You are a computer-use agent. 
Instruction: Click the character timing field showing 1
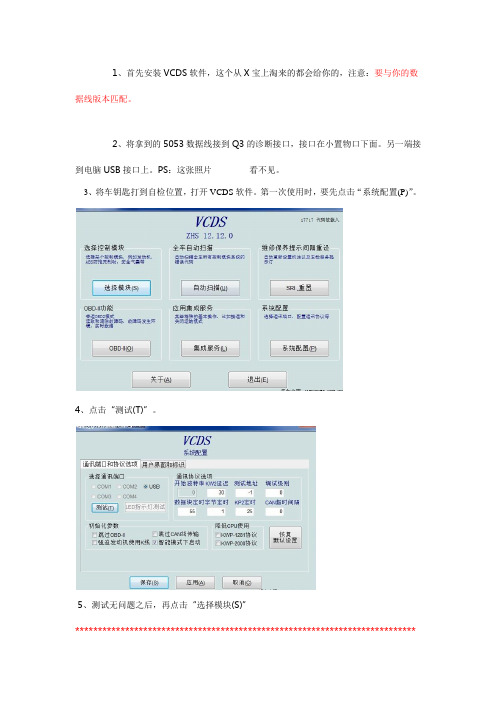click(x=216, y=511)
